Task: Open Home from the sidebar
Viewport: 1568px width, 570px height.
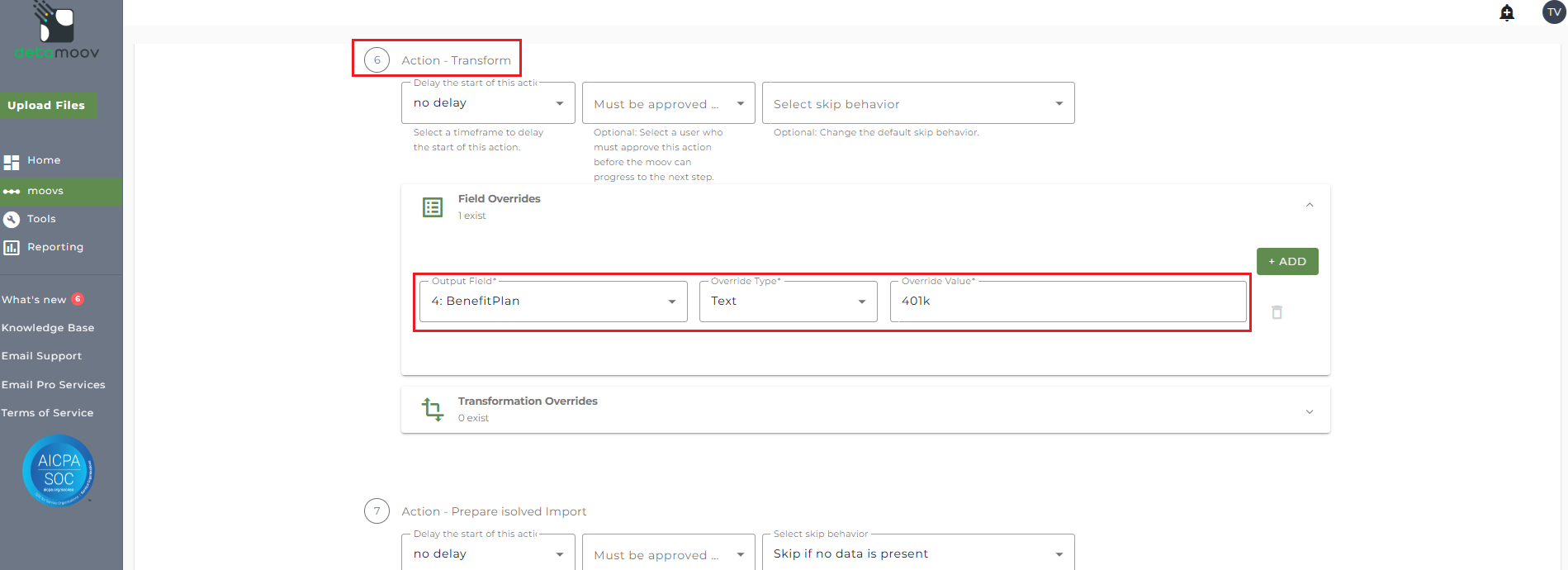Action: [x=43, y=160]
